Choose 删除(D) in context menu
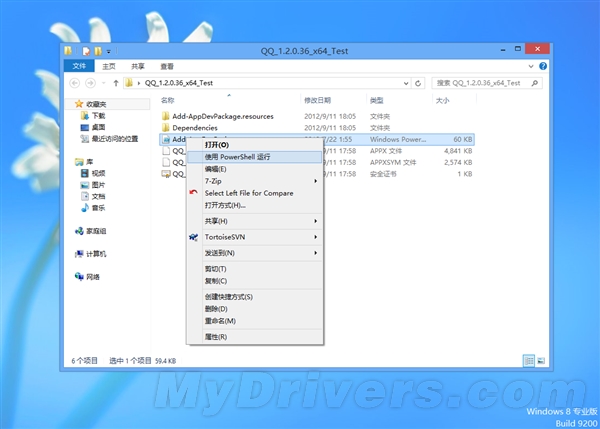The image size is (600, 429). tap(255, 309)
